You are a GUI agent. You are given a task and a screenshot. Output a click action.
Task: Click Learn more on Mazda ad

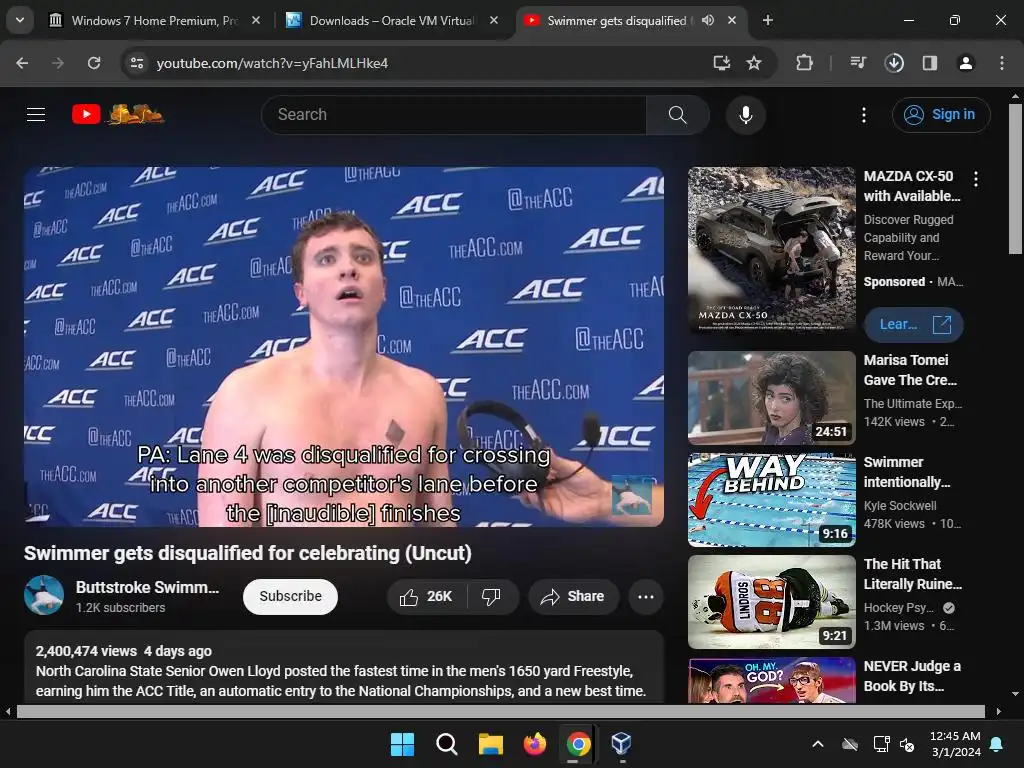point(914,325)
